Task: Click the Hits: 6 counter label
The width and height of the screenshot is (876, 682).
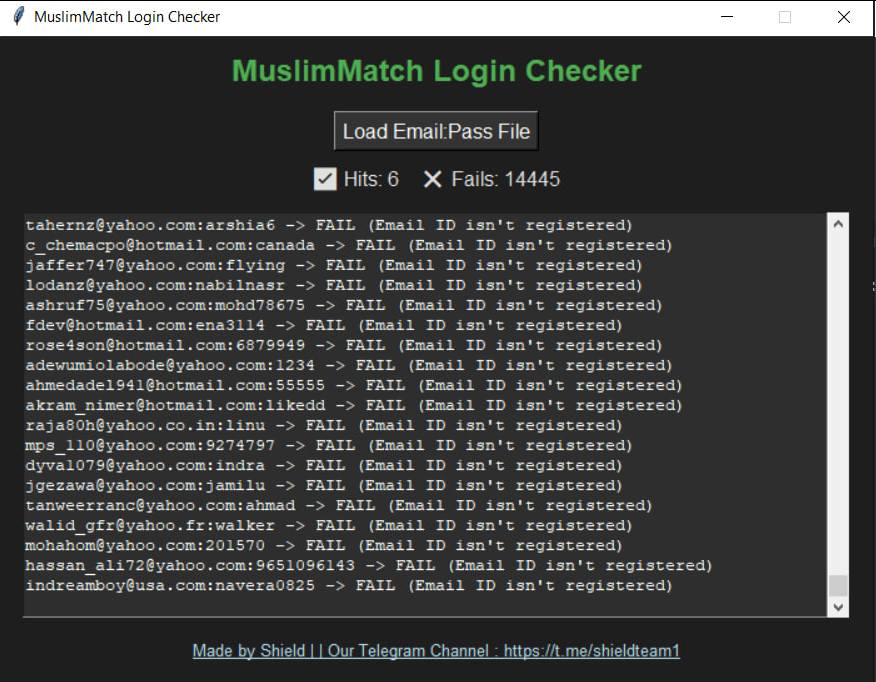Action: 371,179
